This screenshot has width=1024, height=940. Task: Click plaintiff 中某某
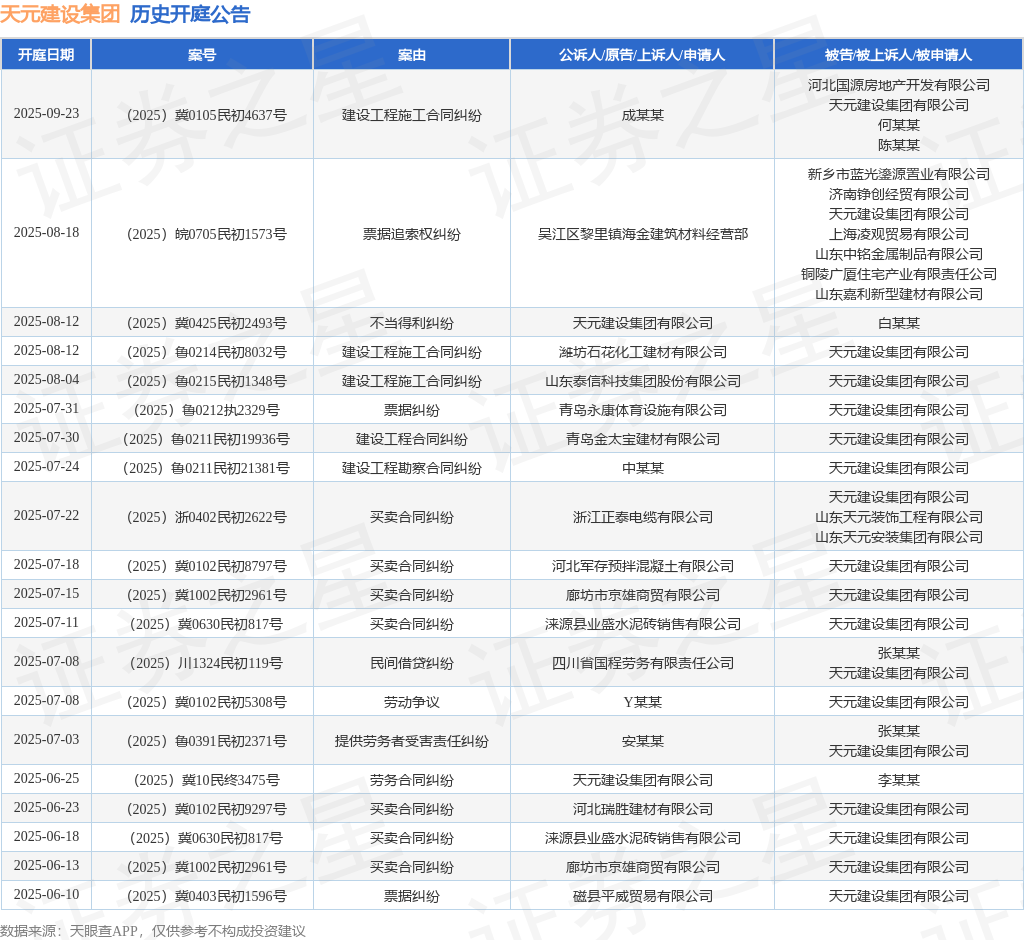[643, 468]
